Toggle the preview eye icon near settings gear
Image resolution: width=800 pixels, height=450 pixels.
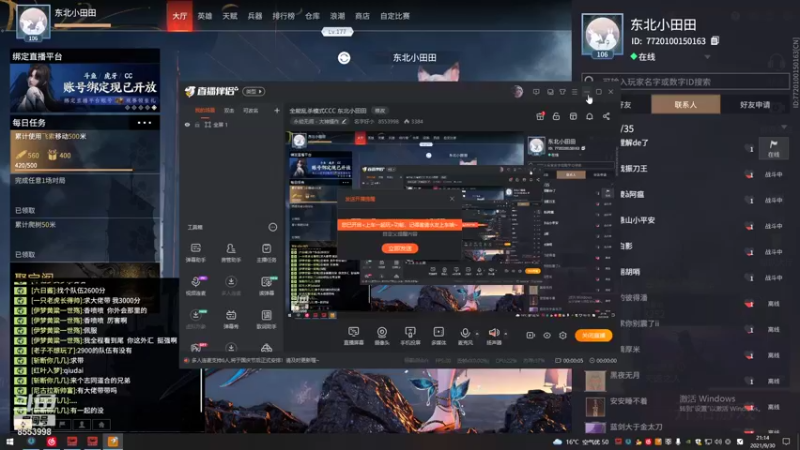coord(546,335)
